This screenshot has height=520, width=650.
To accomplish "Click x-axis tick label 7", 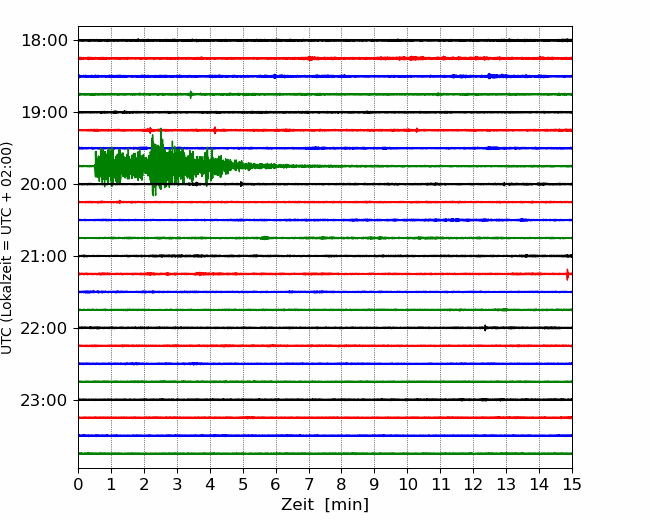I will click(x=309, y=484).
